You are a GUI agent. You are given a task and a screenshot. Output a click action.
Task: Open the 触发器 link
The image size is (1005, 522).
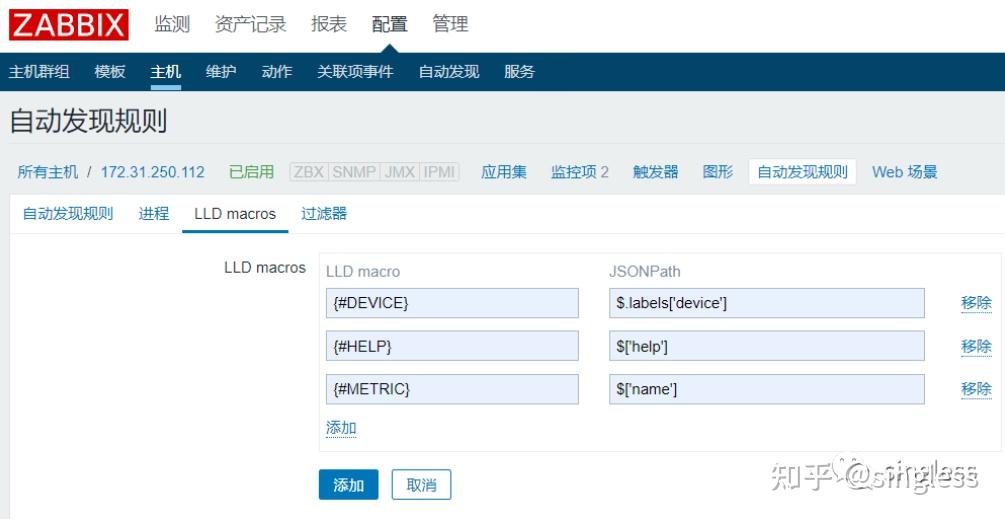pyautogui.click(x=655, y=172)
